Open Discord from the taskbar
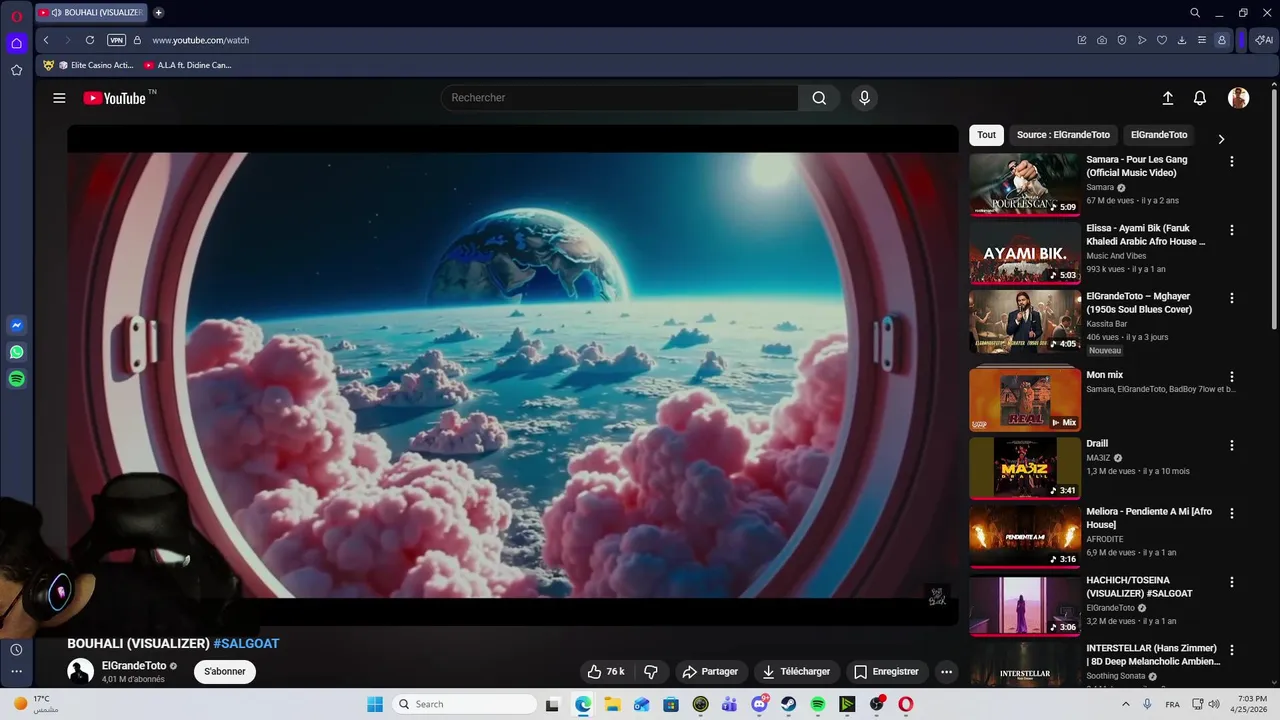The width and height of the screenshot is (1280, 720). point(759,704)
